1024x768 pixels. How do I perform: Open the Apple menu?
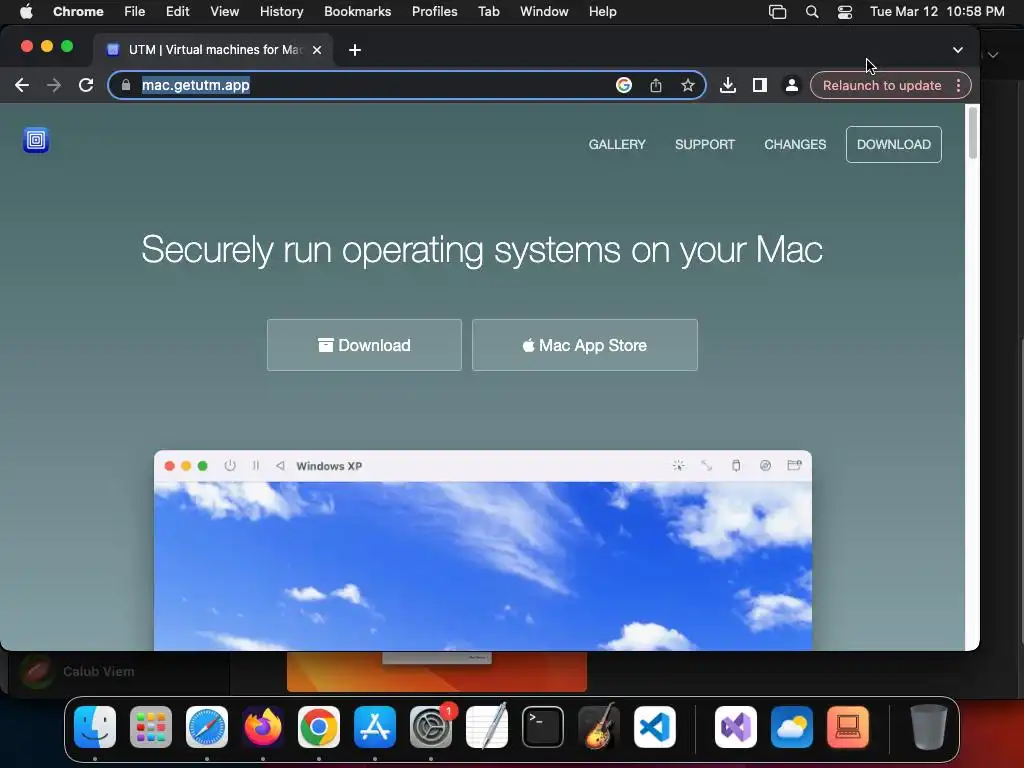26,12
